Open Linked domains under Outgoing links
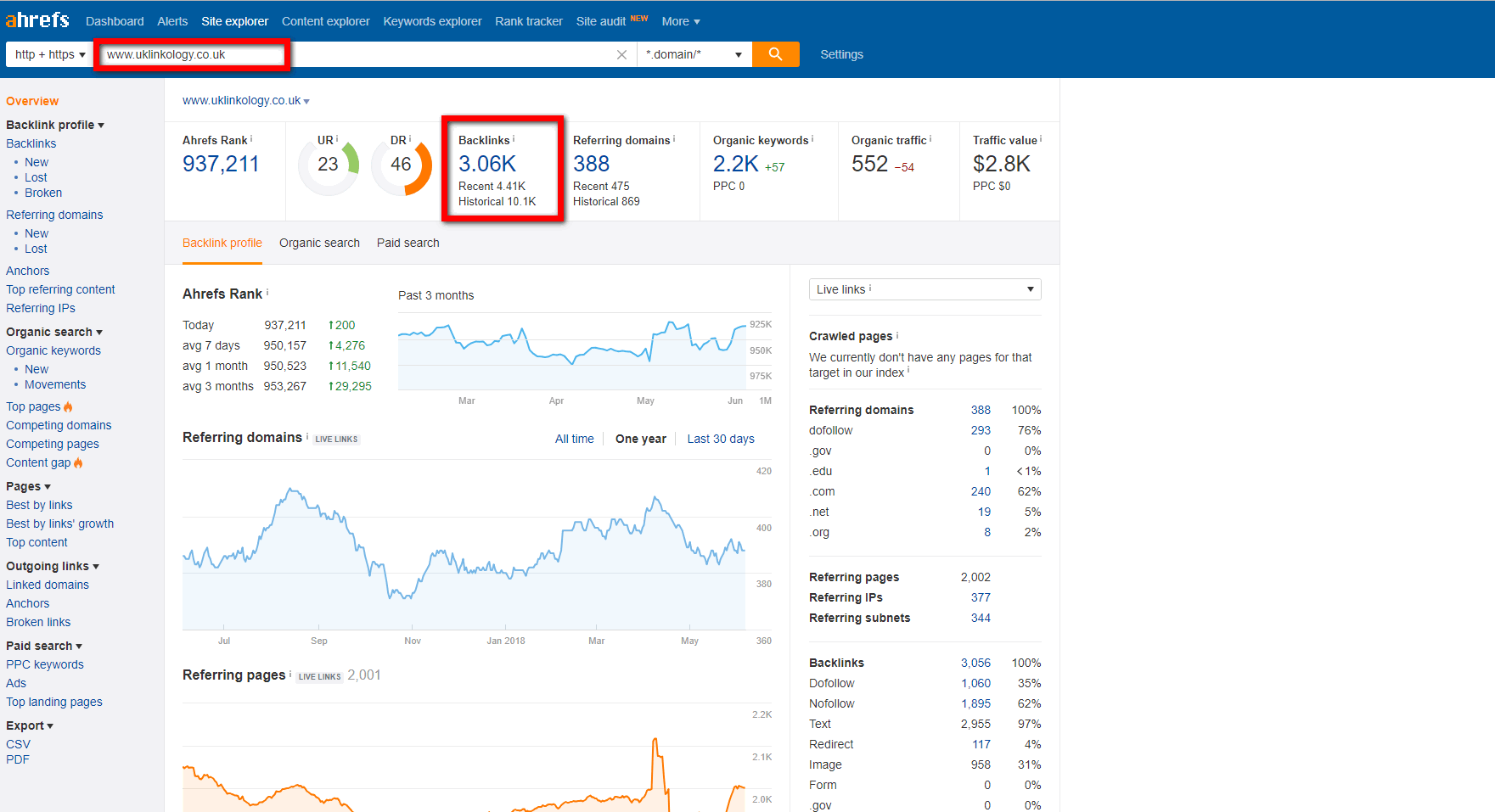 (x=48, y=585)
